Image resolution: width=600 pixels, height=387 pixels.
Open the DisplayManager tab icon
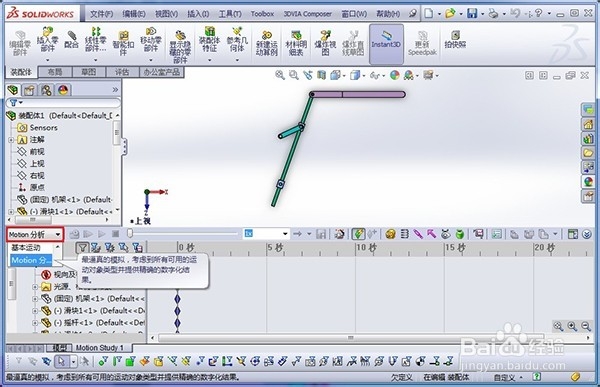point(63,90)
